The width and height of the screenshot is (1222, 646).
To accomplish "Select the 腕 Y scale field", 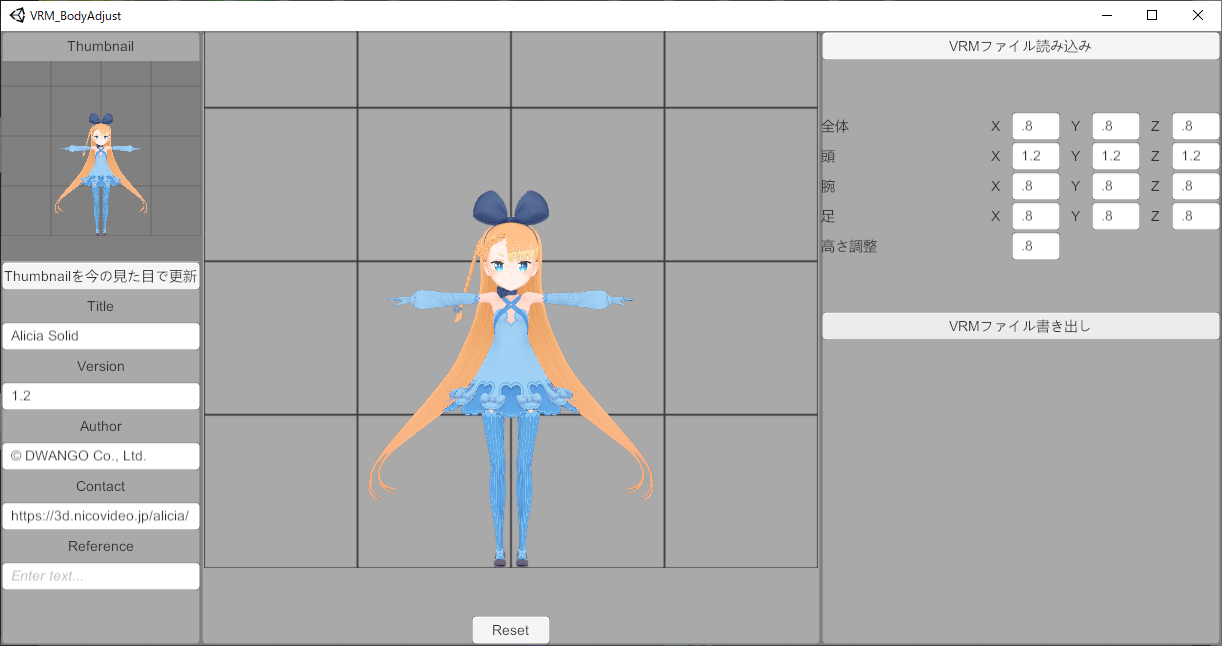I will [1116, 186].
